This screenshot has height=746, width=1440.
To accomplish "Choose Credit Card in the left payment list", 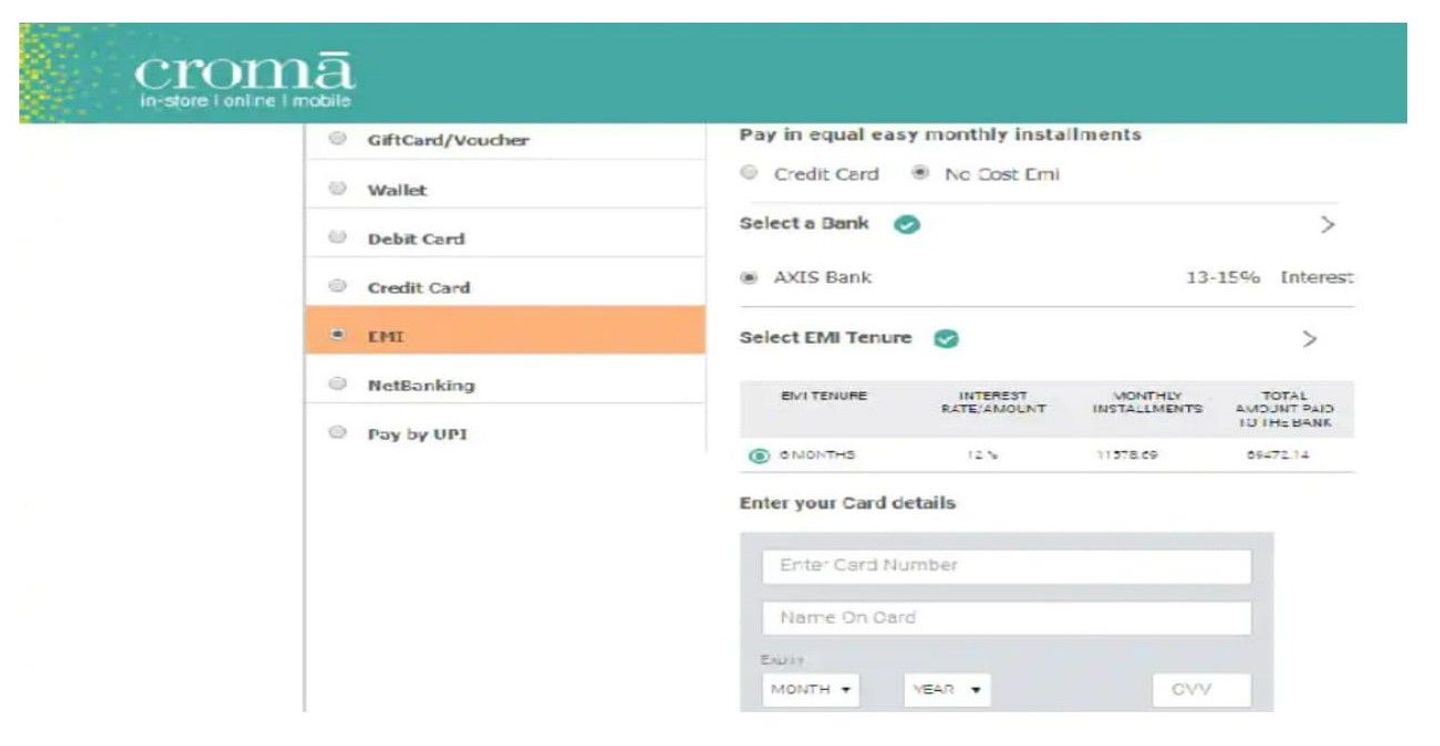I will tap(338, 287).
